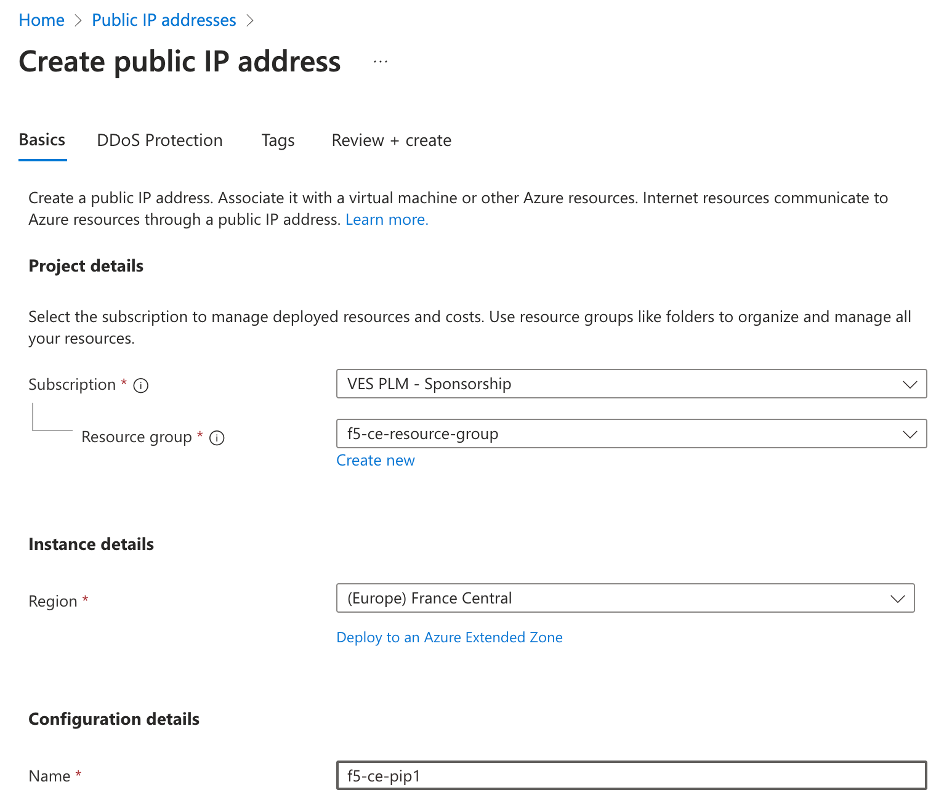Switch to the DDoS Protection tab

click(x=159, y=140)
